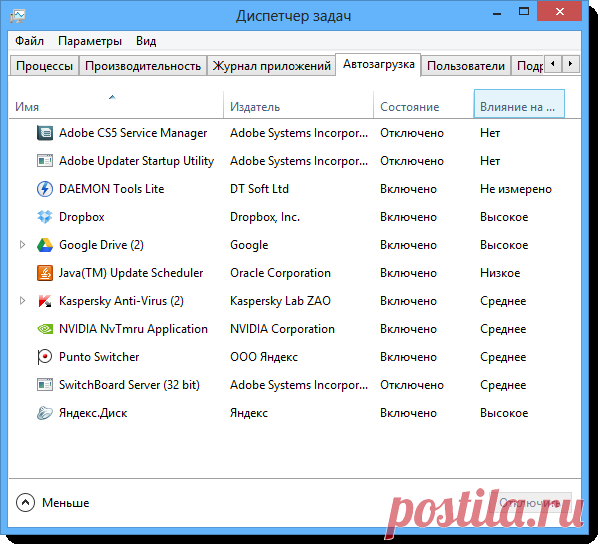Switch to the Журнал приложений tab

pos(271,66)
